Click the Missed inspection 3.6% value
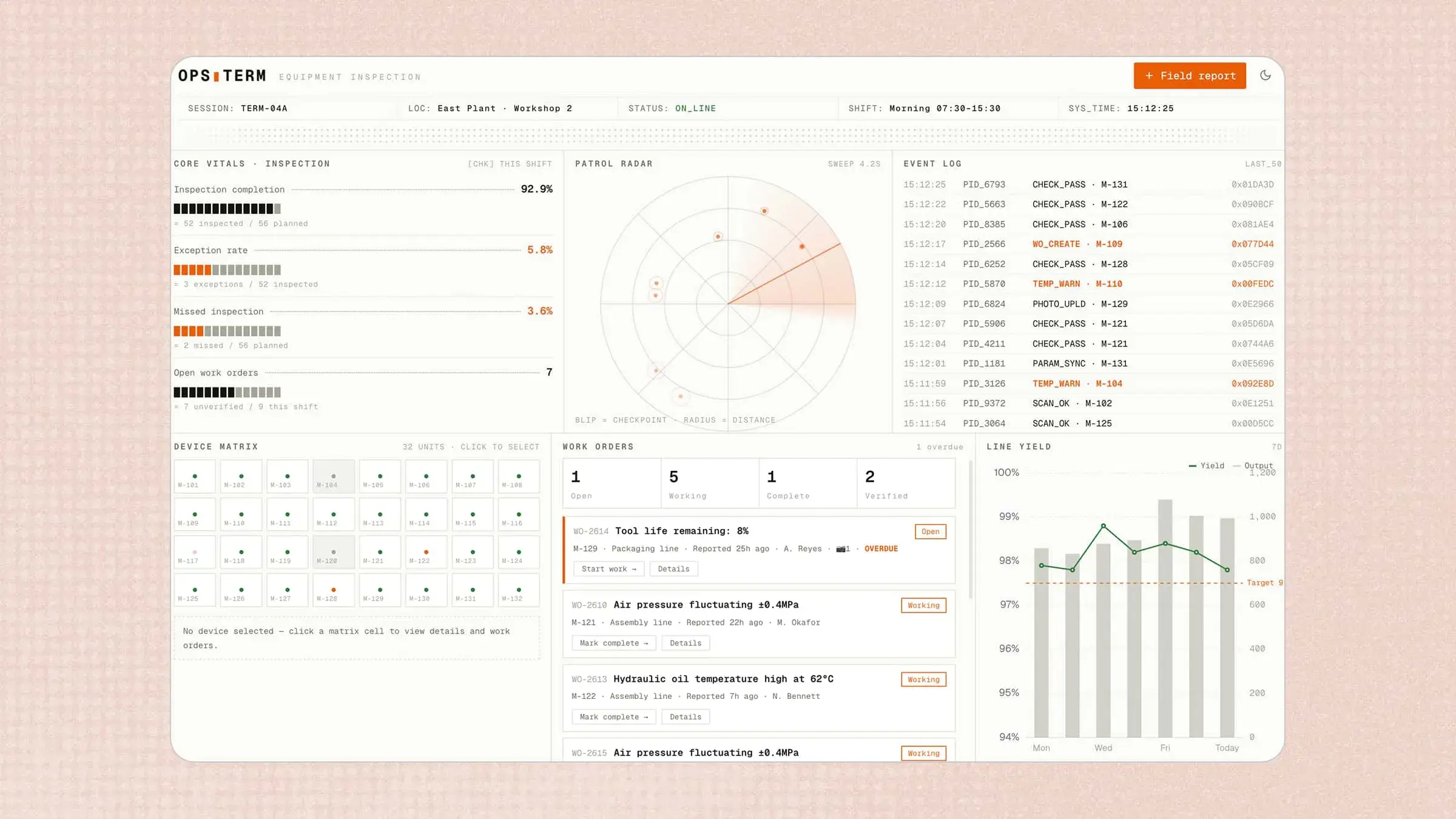 tap(539, 311)
